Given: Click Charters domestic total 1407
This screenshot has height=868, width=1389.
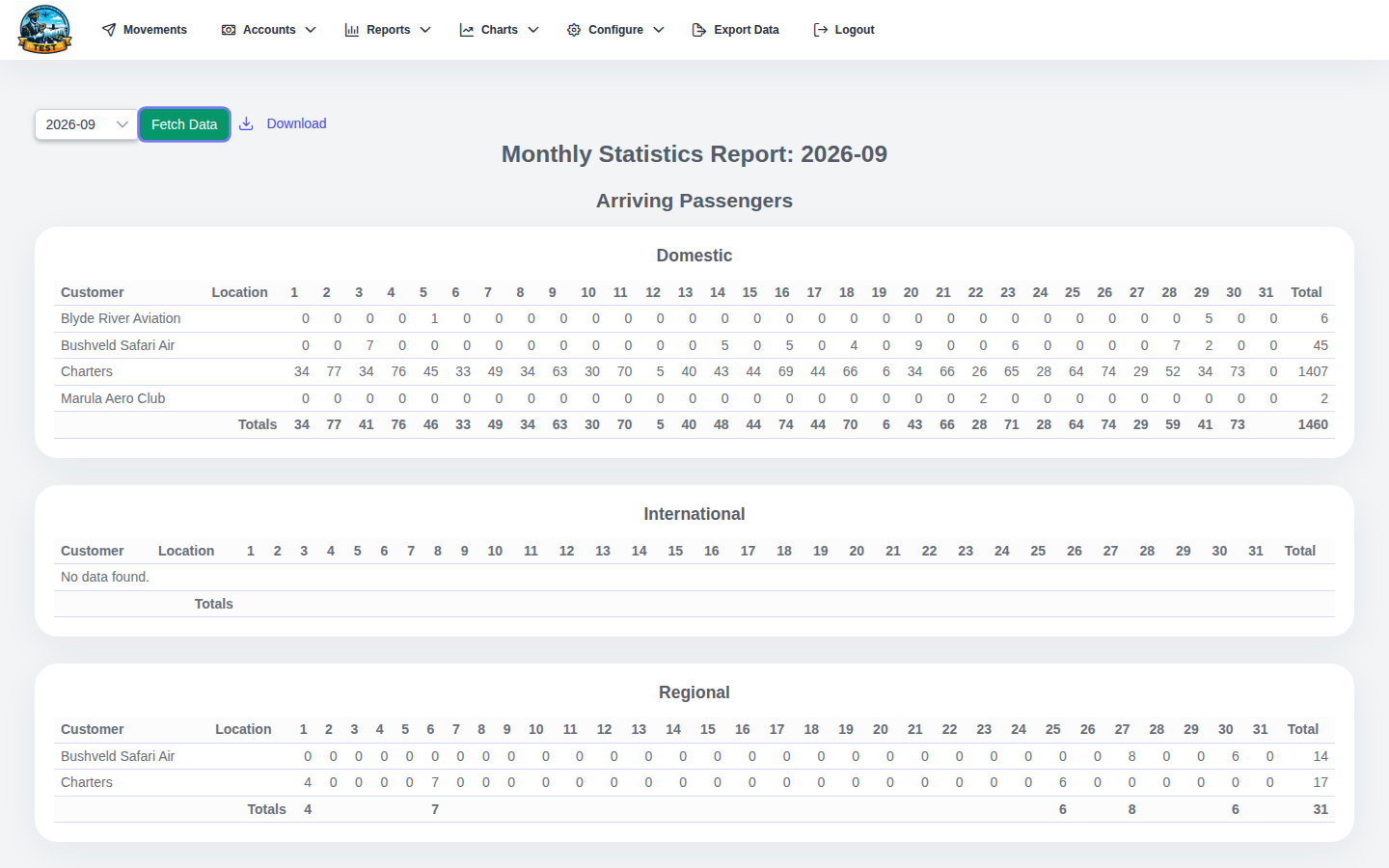Looking at the screenshot, I should tap(1313, 371).
